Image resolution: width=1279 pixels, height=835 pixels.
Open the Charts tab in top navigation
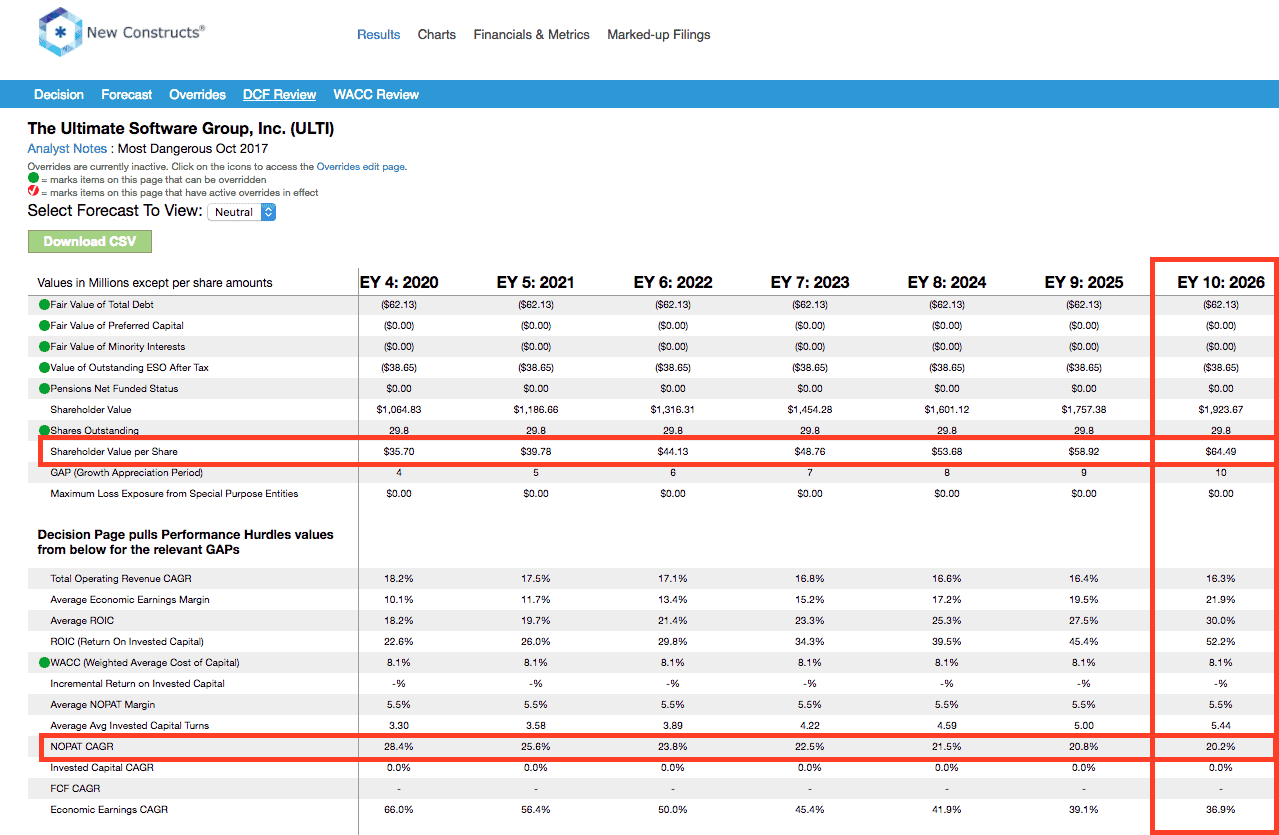pos(437,34)
